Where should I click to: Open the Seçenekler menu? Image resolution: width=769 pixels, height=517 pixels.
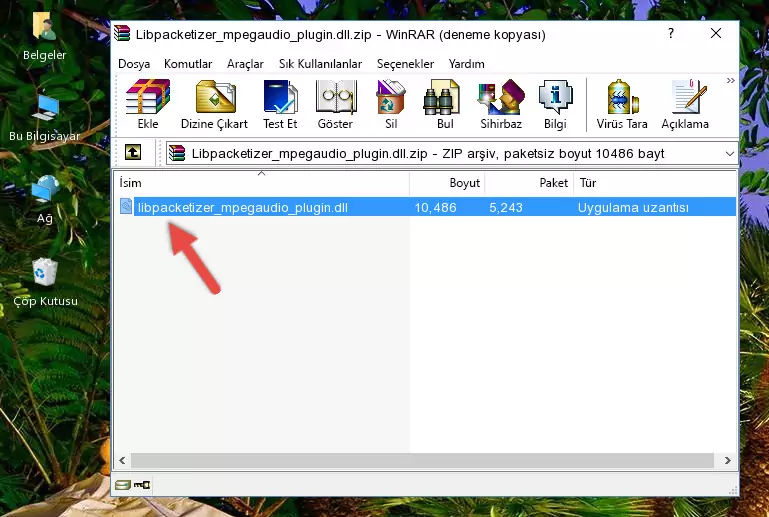[405, 64]
